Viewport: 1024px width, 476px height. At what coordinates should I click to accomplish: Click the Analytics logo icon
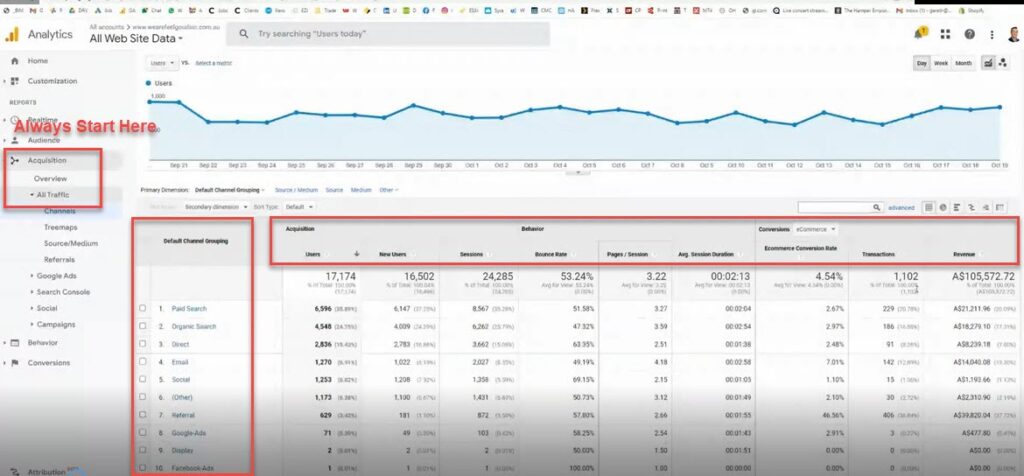click(x=12, y=34)
